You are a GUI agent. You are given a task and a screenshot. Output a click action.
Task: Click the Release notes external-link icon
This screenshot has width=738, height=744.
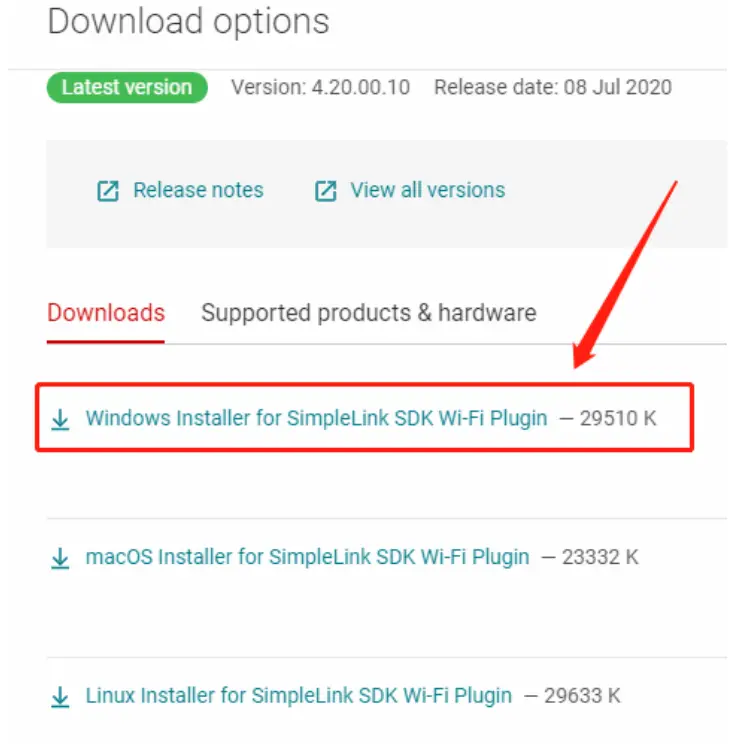pyautogui.click(x=107, y=191)
